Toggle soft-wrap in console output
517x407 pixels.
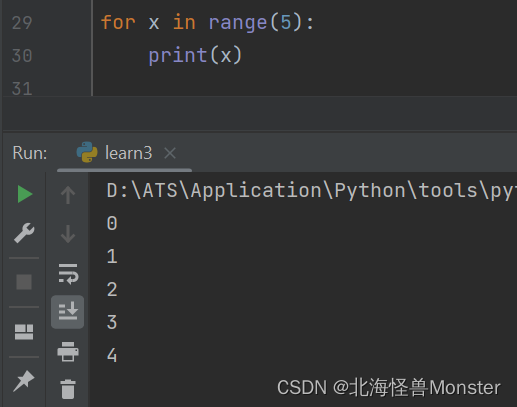68,274
